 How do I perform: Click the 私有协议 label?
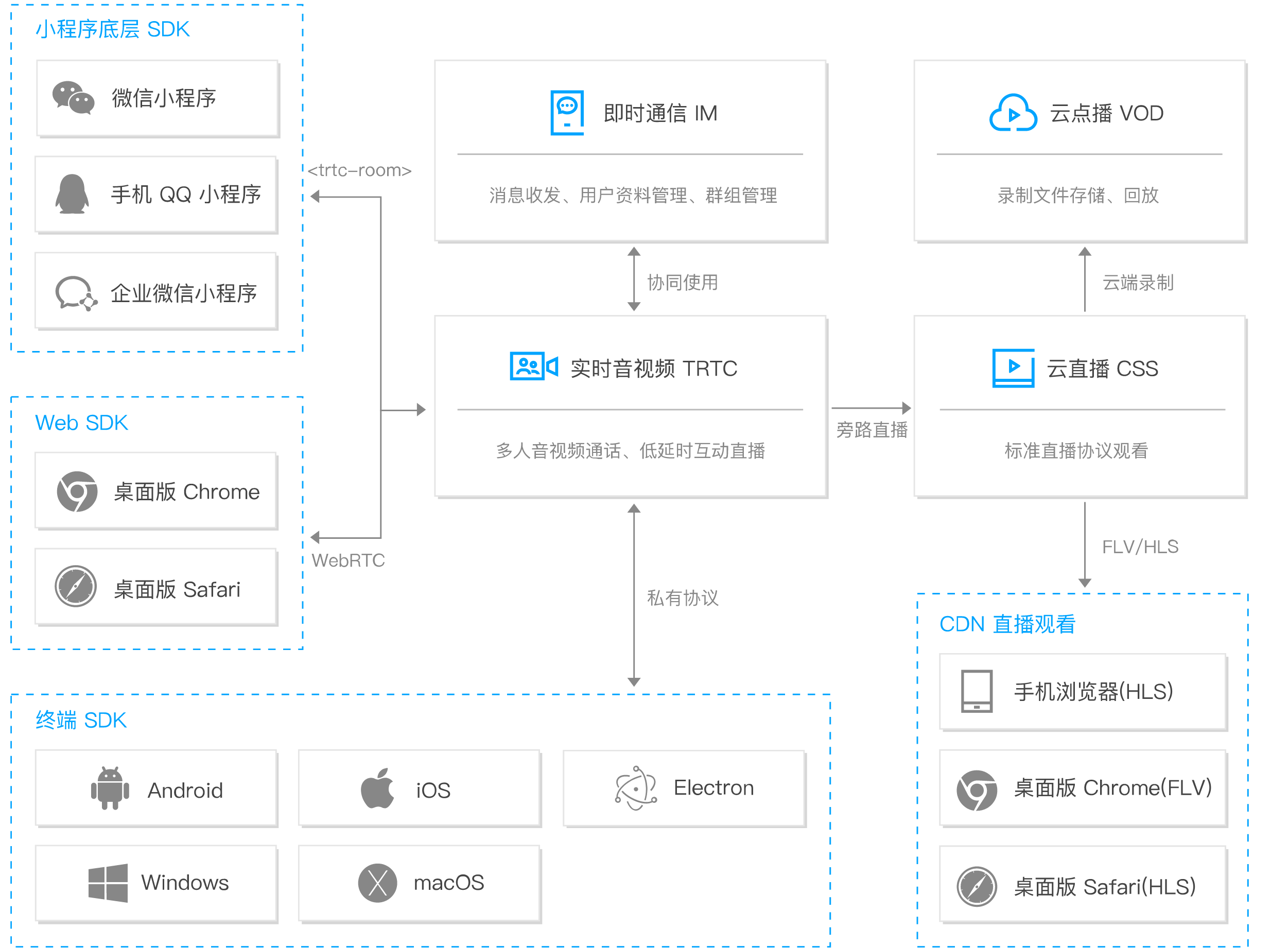point(683,598)
